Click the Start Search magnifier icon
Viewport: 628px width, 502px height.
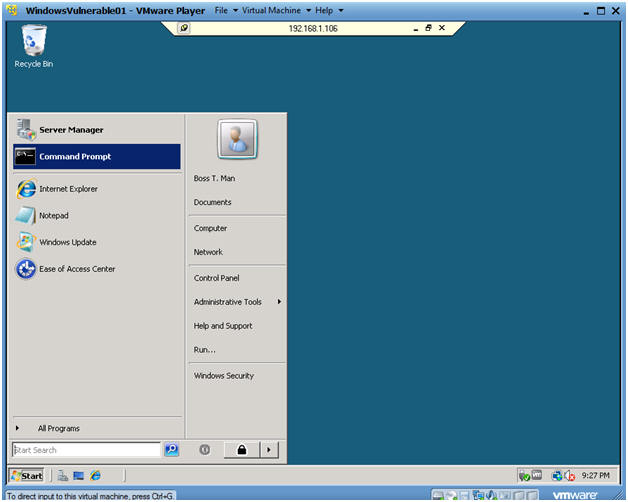172,450
